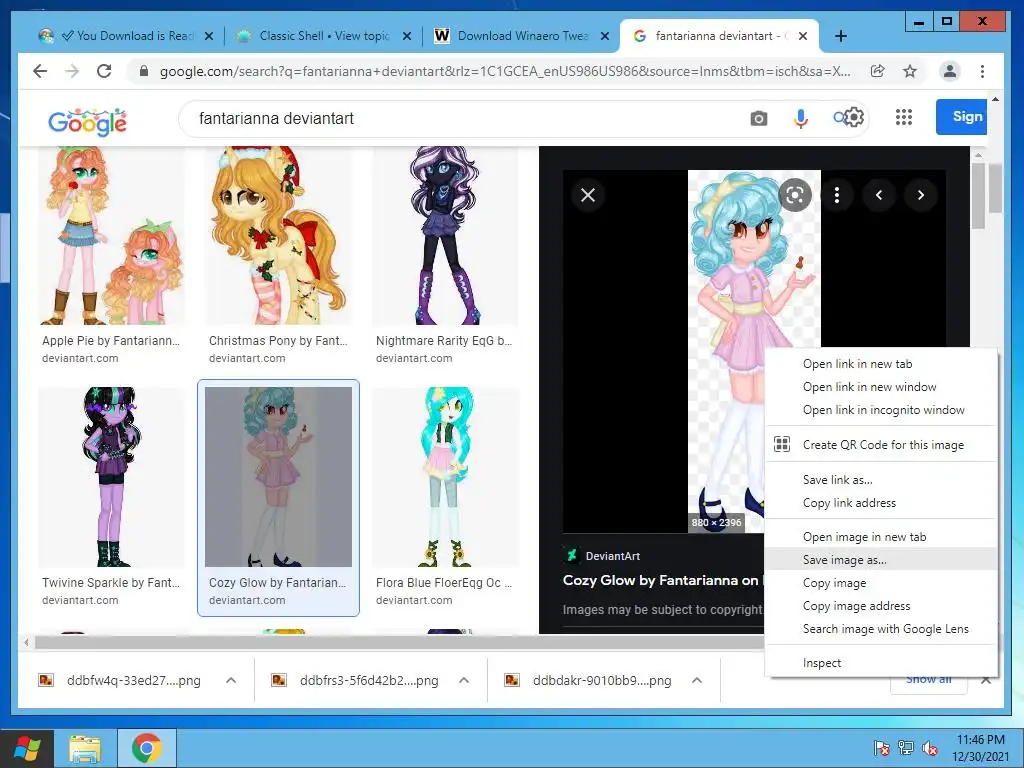Select Copy link address
This screenshot has width=1024, height=768.
880,503
